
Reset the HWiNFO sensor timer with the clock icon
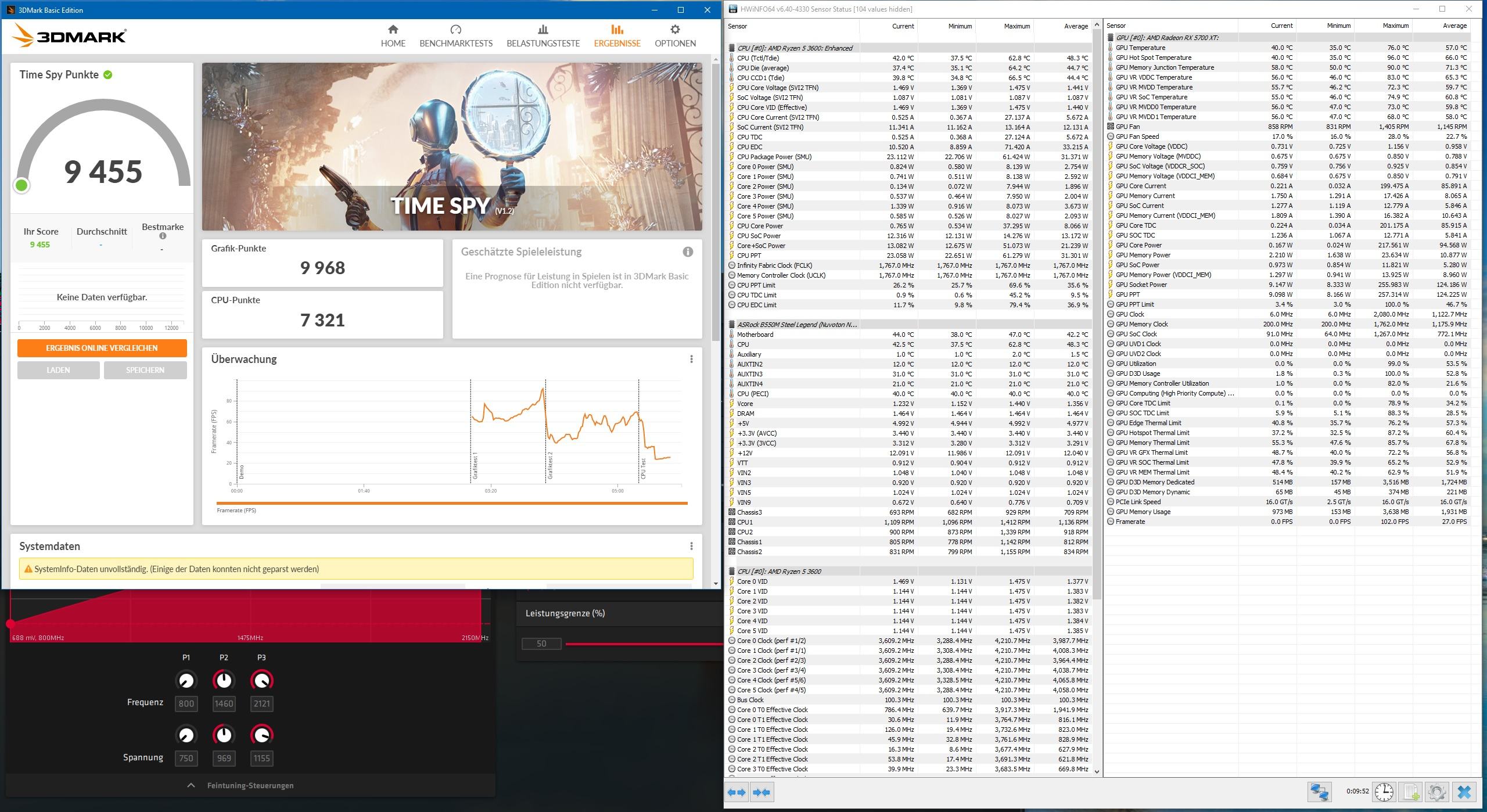click(1384, 792)
